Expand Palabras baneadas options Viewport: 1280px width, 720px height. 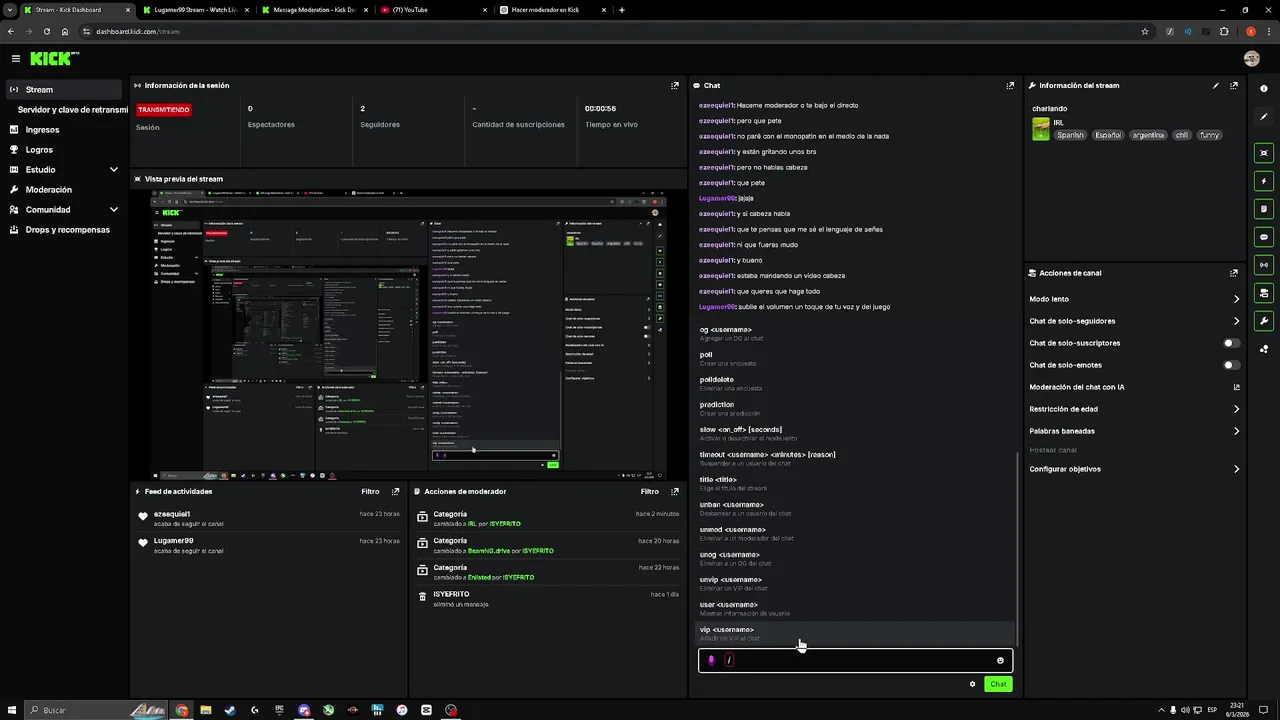[x=1236, y=431]
